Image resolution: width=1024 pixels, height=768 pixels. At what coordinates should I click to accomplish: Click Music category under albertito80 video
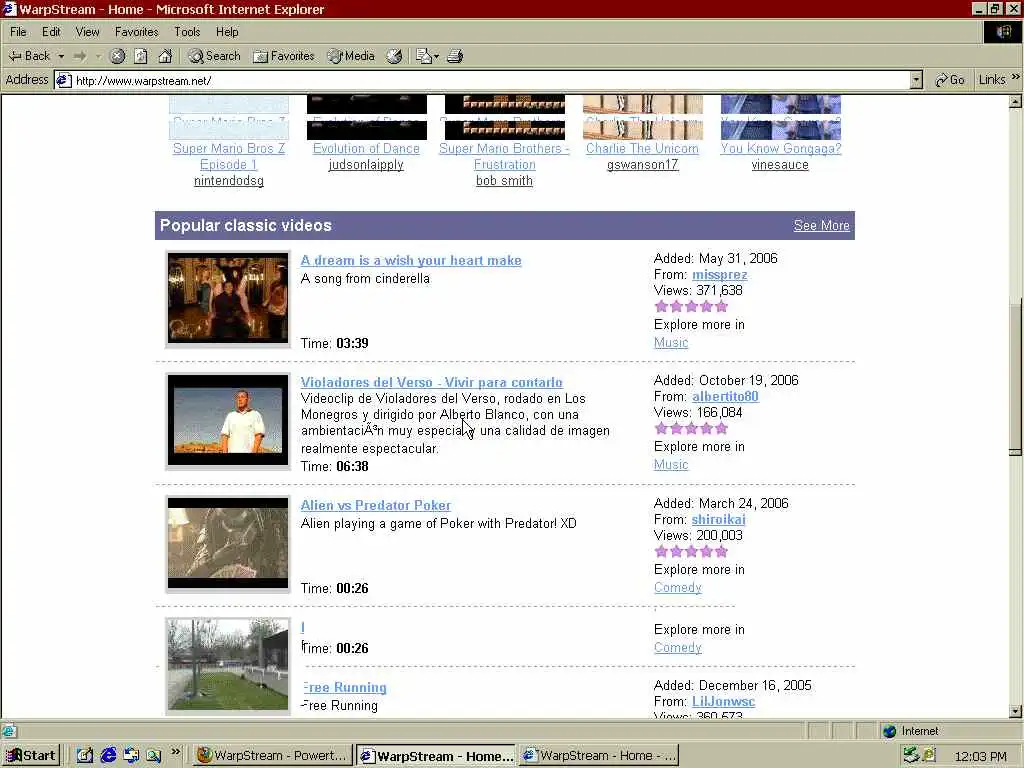(x=671, y=465)
